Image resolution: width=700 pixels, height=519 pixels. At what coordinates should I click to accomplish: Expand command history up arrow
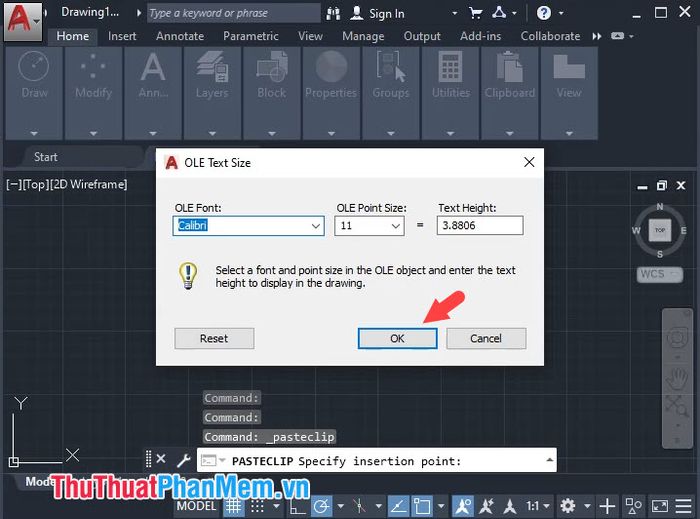click(x=550, y=460)
